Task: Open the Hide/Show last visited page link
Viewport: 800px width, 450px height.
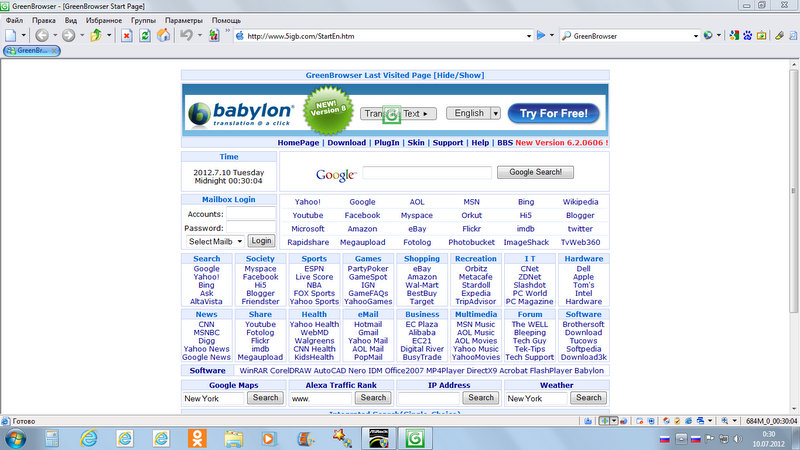Action: (x=459, y=76)
